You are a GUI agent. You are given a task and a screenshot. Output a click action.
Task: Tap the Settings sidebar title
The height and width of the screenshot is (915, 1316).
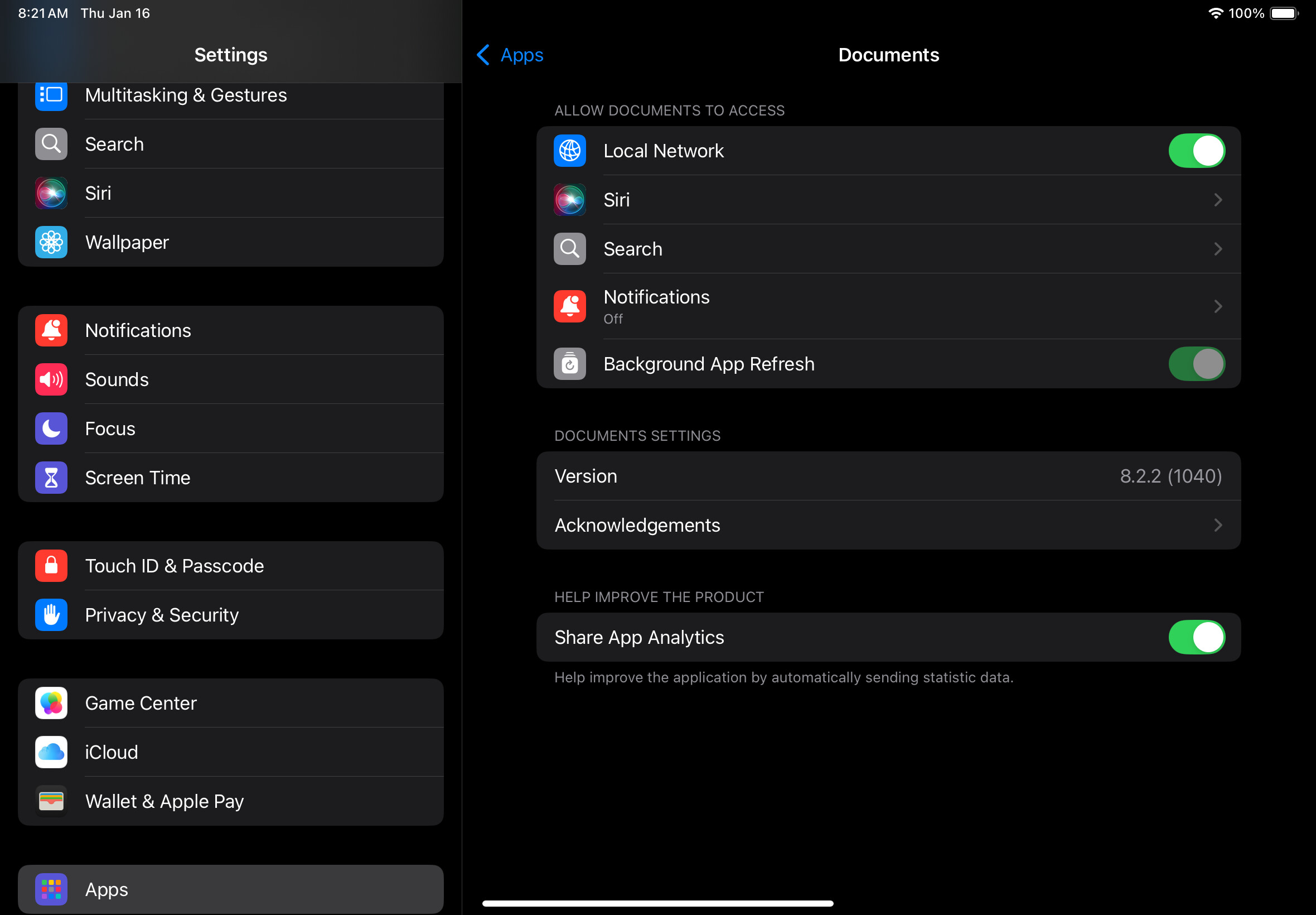click(x=231, y=55)
